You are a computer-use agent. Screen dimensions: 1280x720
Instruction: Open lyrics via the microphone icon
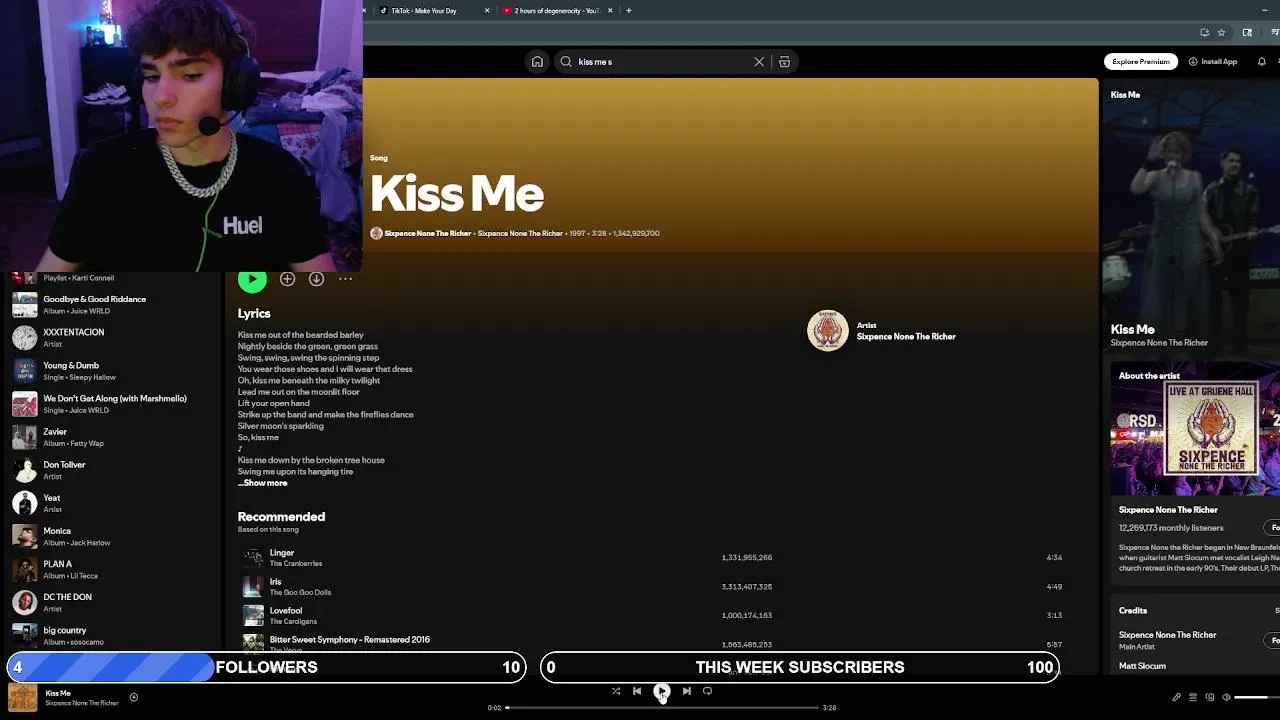coord(1176,697)
